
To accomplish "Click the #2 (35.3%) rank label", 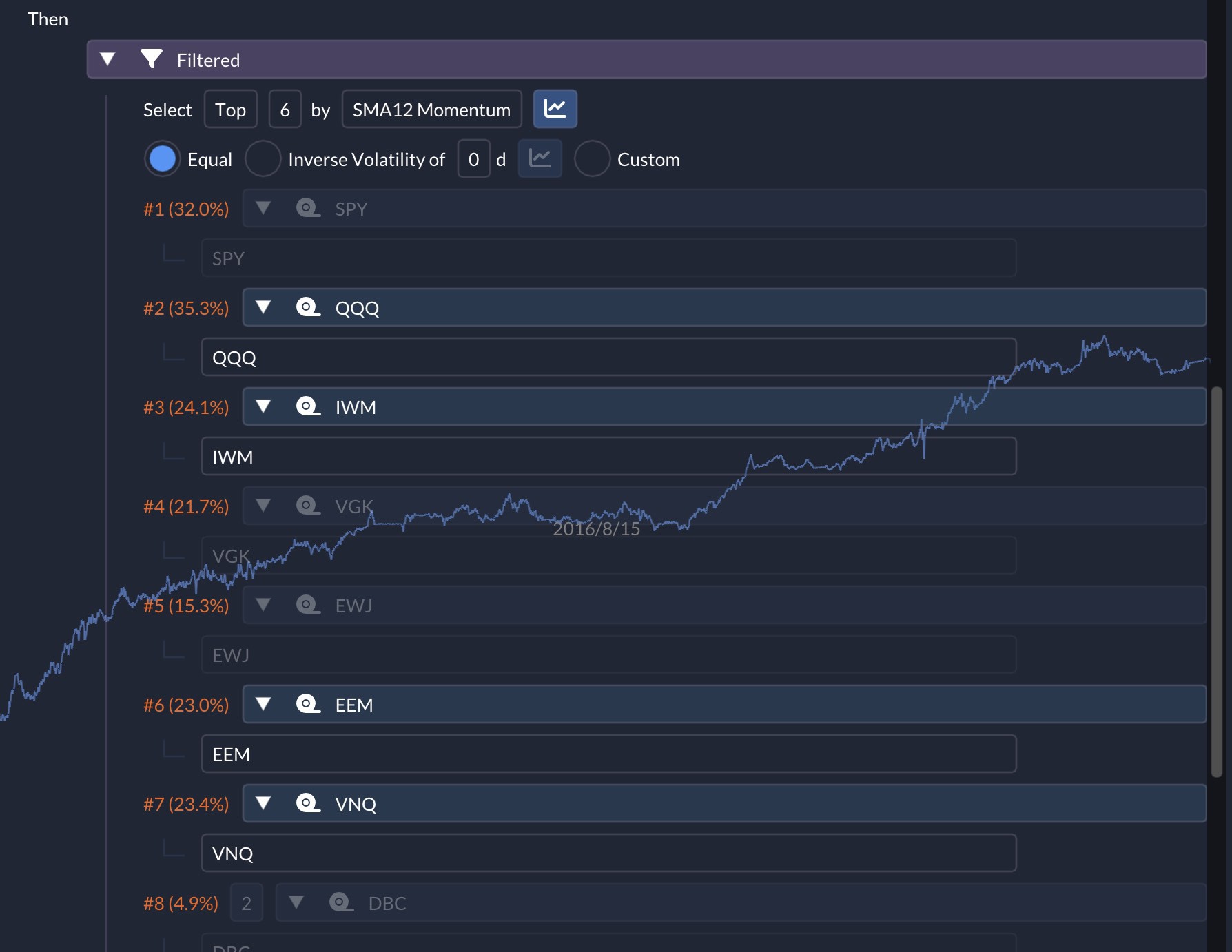I will pos(186,308).
